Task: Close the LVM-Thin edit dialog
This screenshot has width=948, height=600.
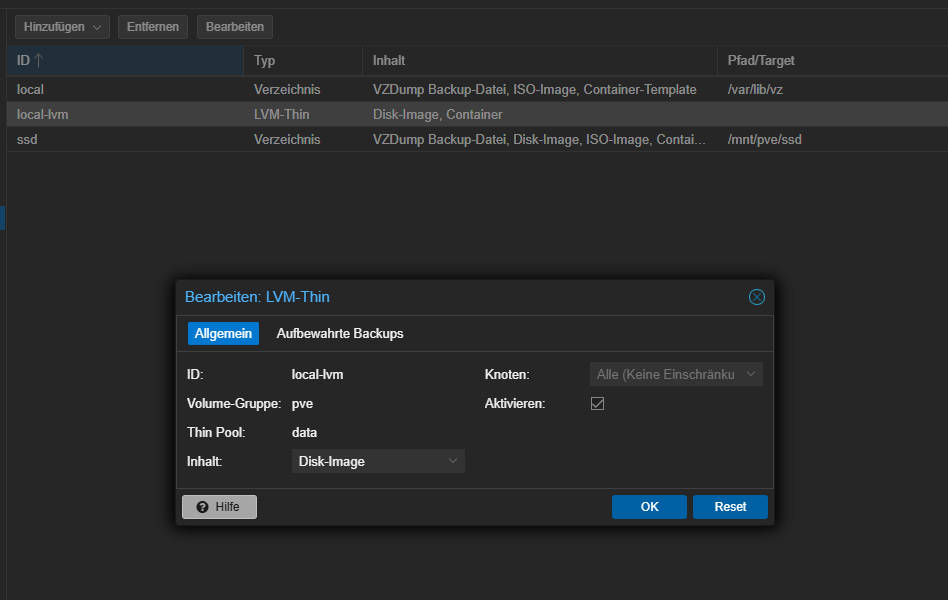Action: (756, 297)
